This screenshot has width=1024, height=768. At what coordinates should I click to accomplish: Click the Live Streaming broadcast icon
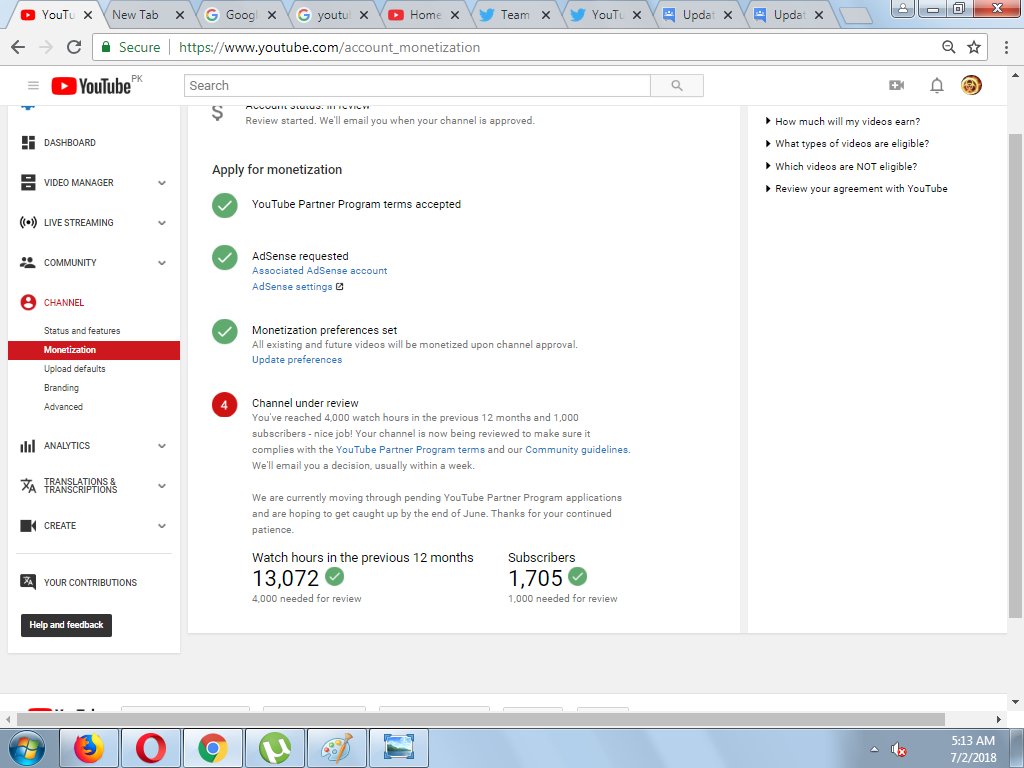click(28, 223)
